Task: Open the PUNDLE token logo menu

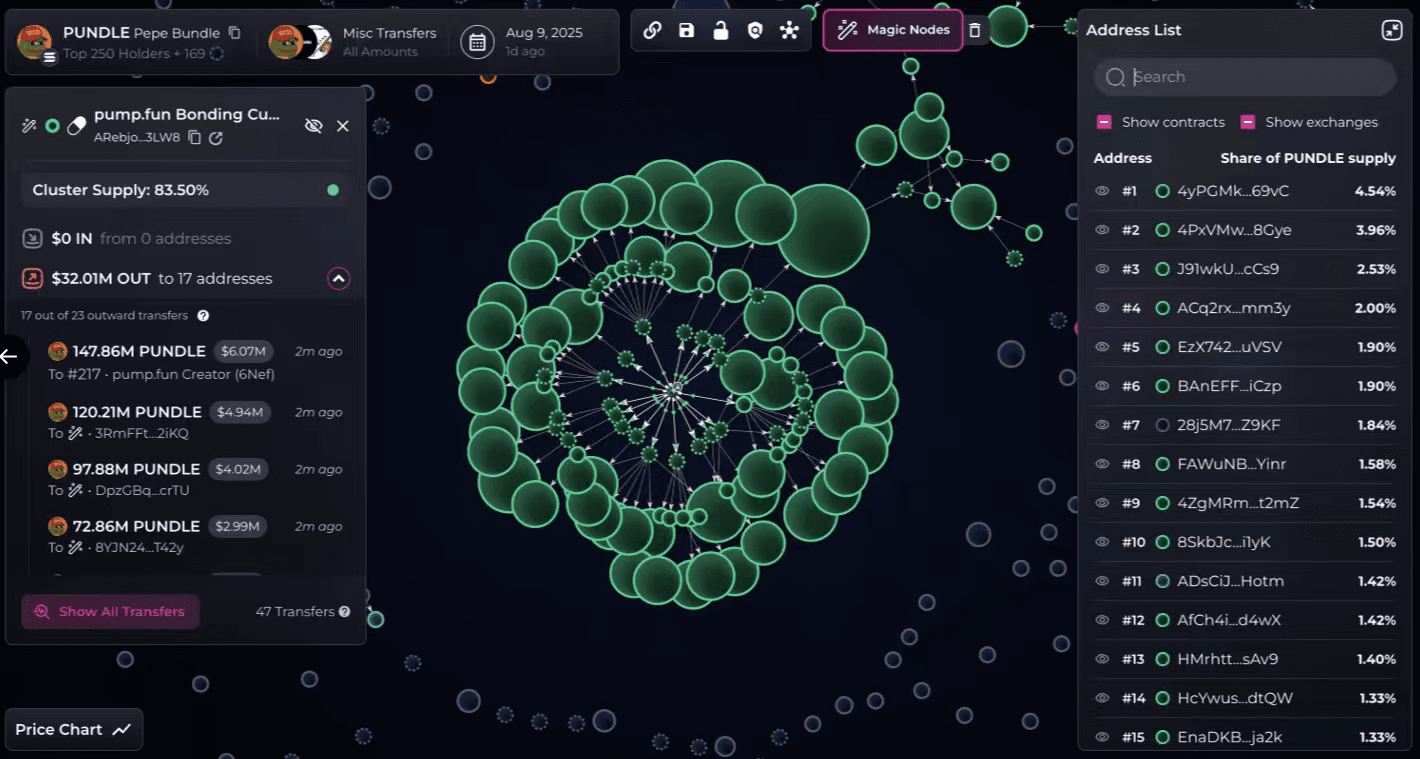Action: click(x=35, y=43)
